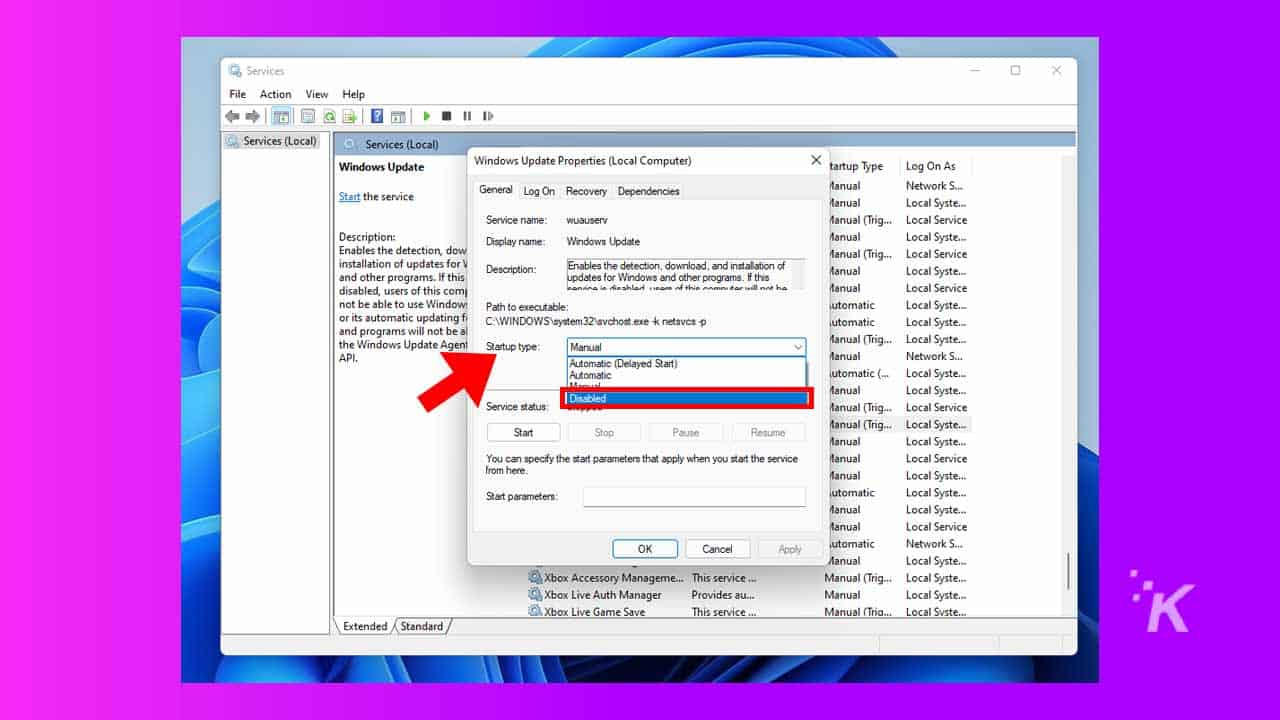The image size is (1280, 720).
Task: Open the Help question-mark toolbar icon
Action: pos(377,116)
